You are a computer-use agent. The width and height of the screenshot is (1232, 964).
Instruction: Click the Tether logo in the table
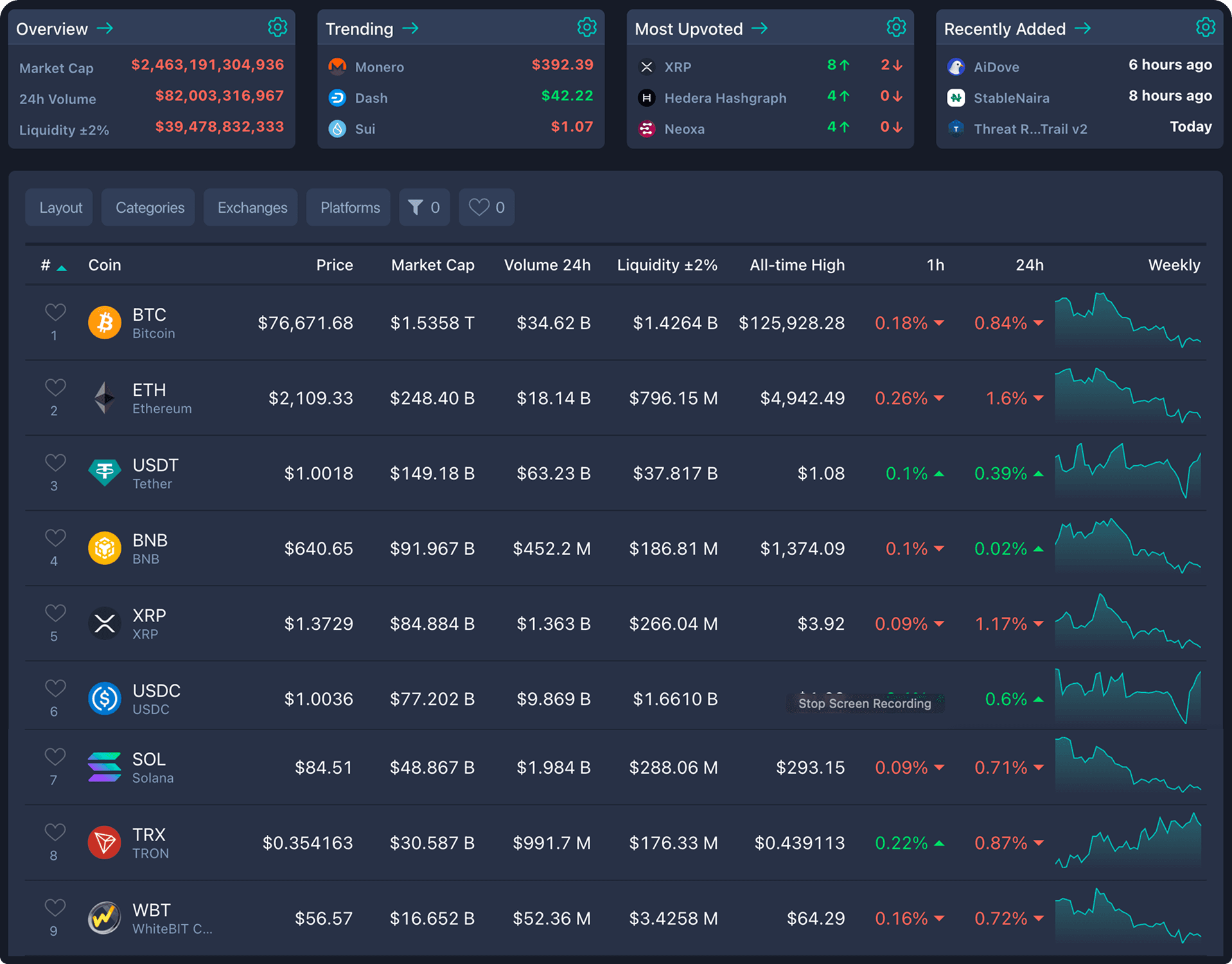tap(105, 473)
